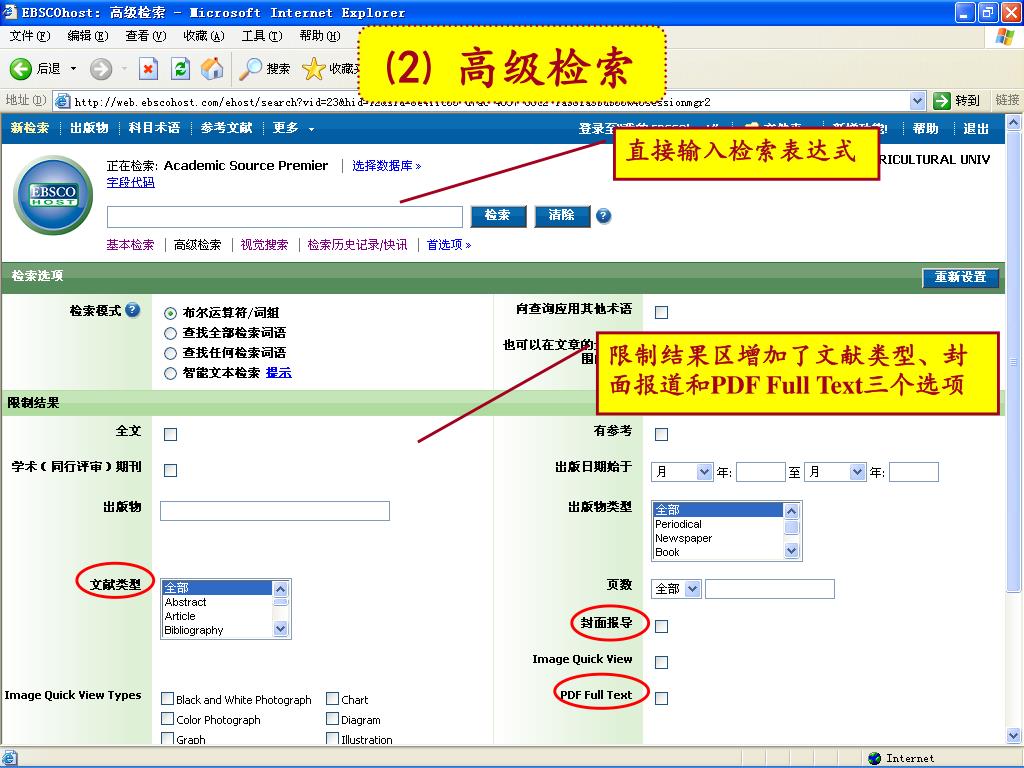This screenshot has width=1024, height=768.
Task: Open the 页数 全部 dropdown
Action: [x=692, y=589]
